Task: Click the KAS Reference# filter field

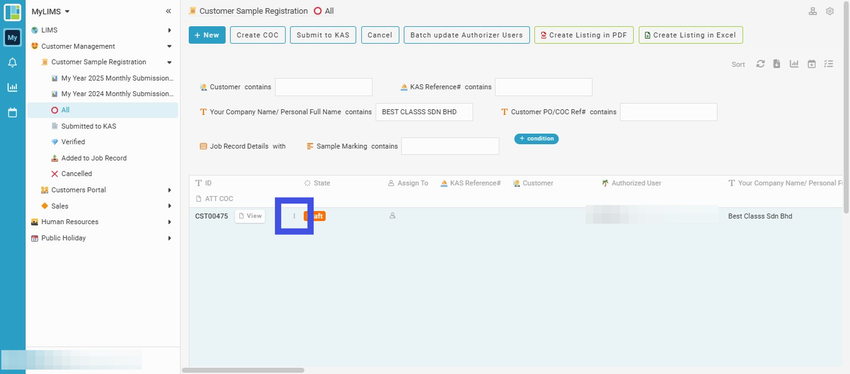Action: 544,87
